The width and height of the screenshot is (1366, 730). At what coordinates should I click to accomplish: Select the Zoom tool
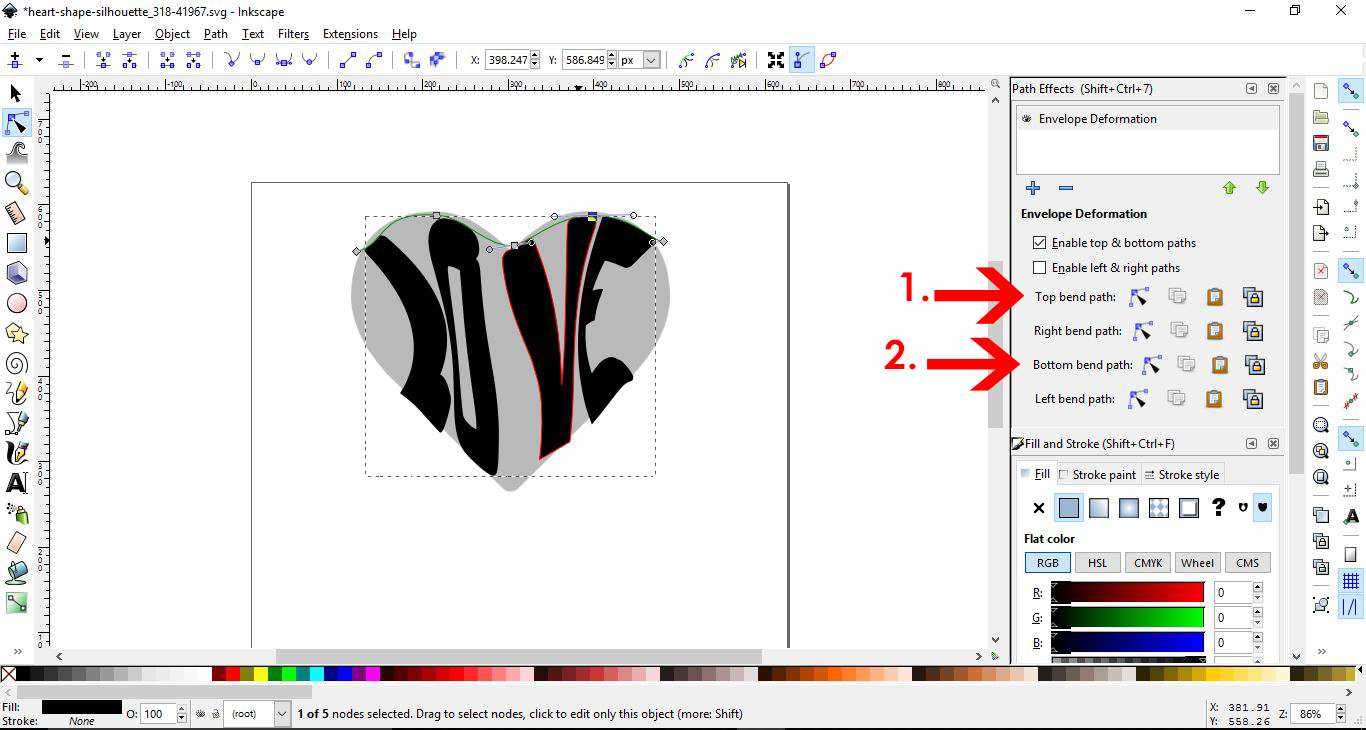pos(16,183)
